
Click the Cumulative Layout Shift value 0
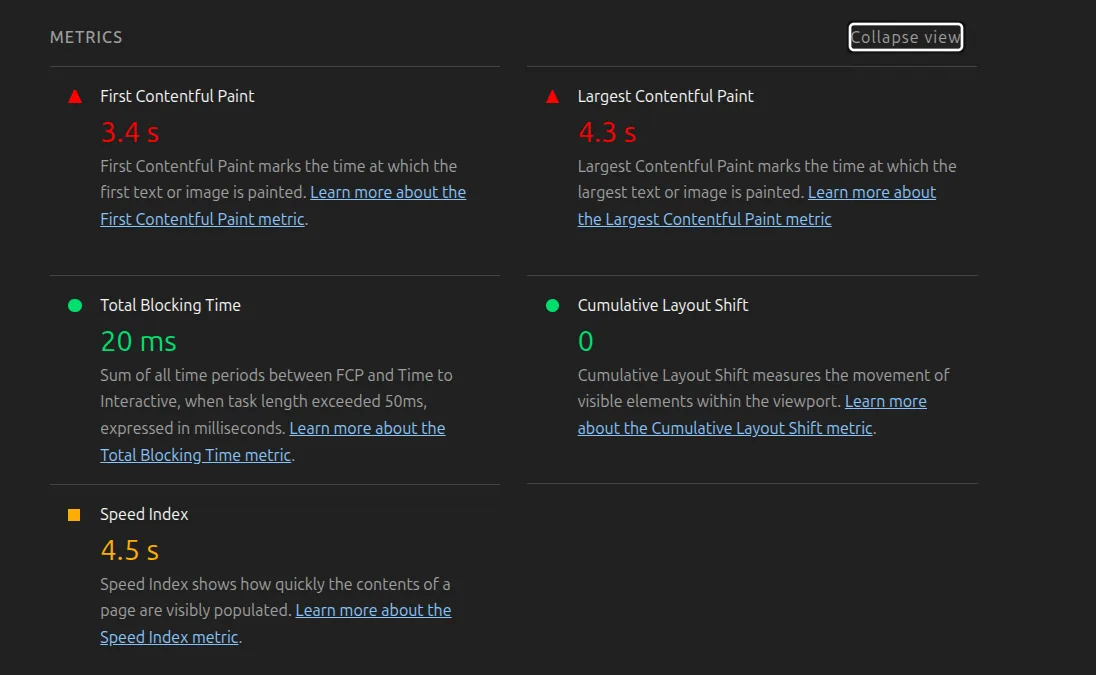tap(586, 341)
